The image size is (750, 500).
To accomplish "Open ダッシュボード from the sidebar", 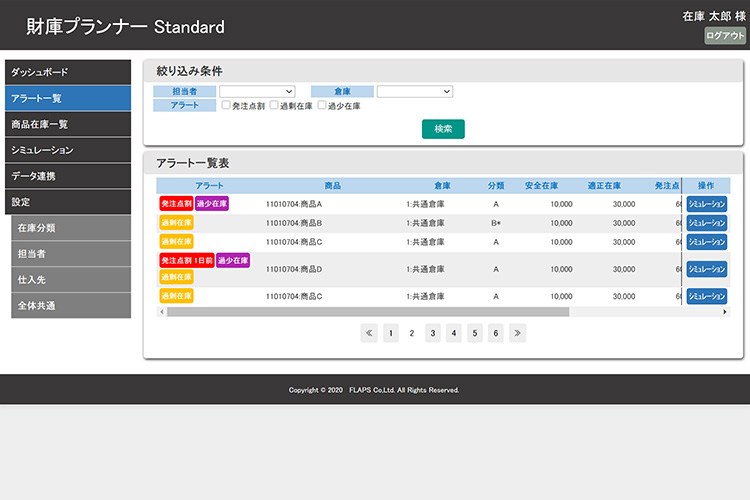I will [x=68, y=72].
